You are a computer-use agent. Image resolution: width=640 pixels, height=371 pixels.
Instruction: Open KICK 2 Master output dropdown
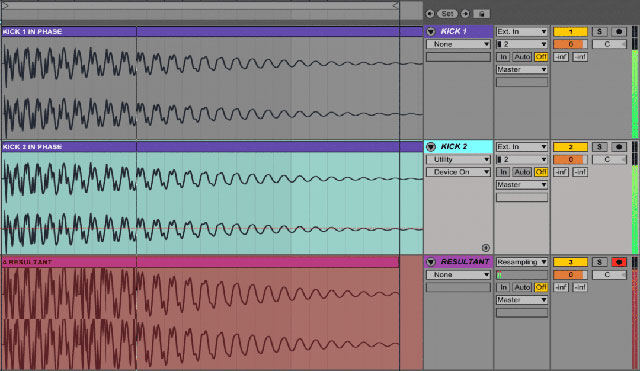522,184
